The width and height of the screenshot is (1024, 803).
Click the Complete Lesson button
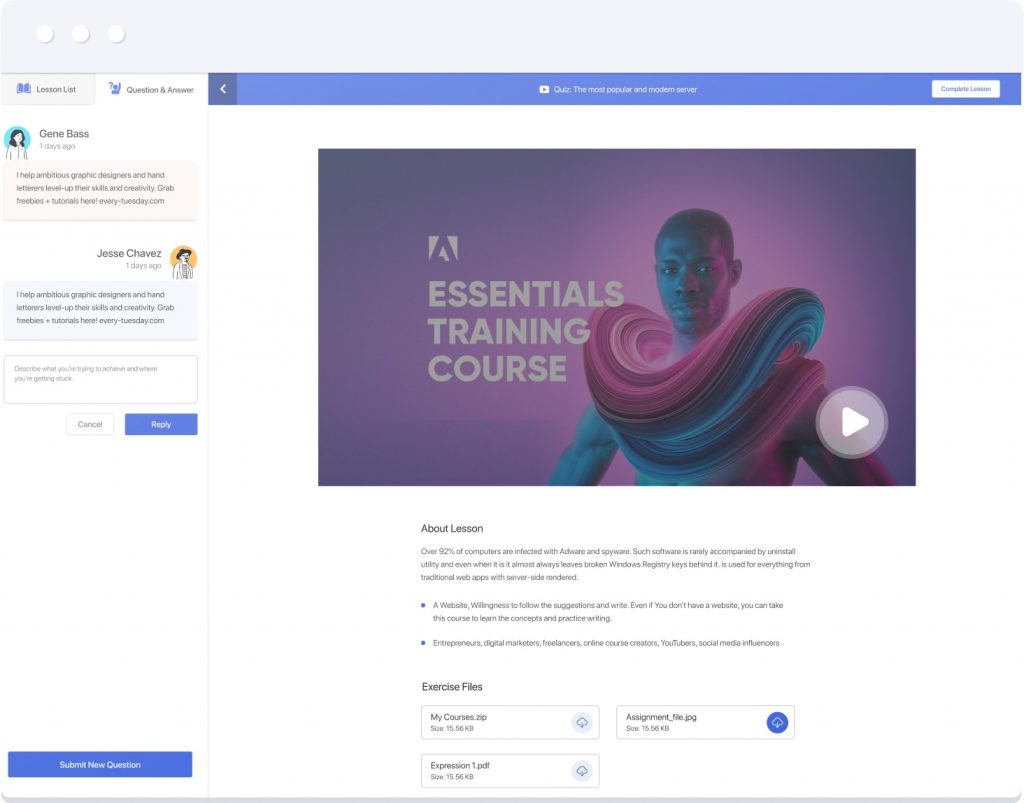[965, 89]
